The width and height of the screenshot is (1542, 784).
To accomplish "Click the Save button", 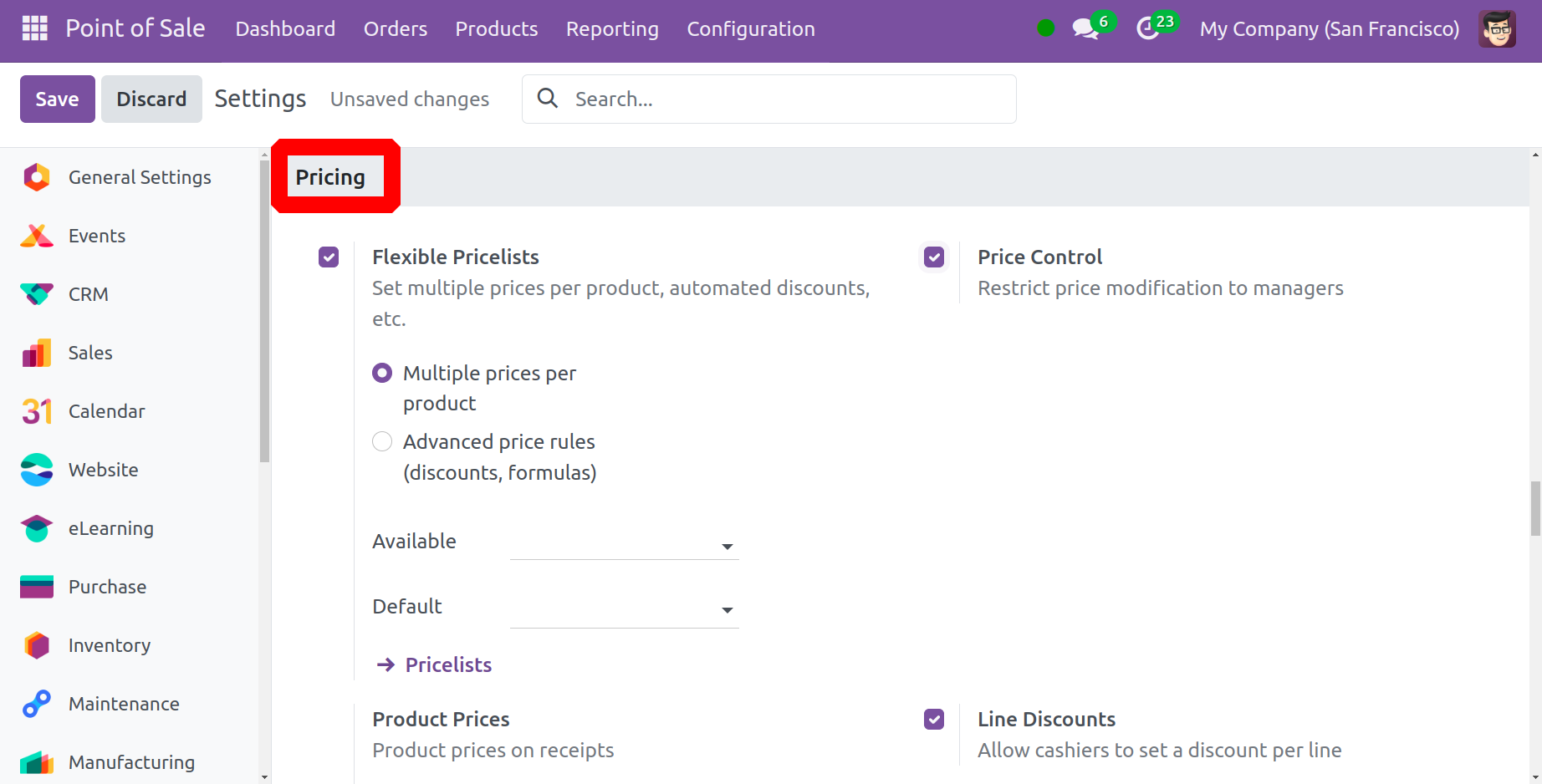I will 57,99.
